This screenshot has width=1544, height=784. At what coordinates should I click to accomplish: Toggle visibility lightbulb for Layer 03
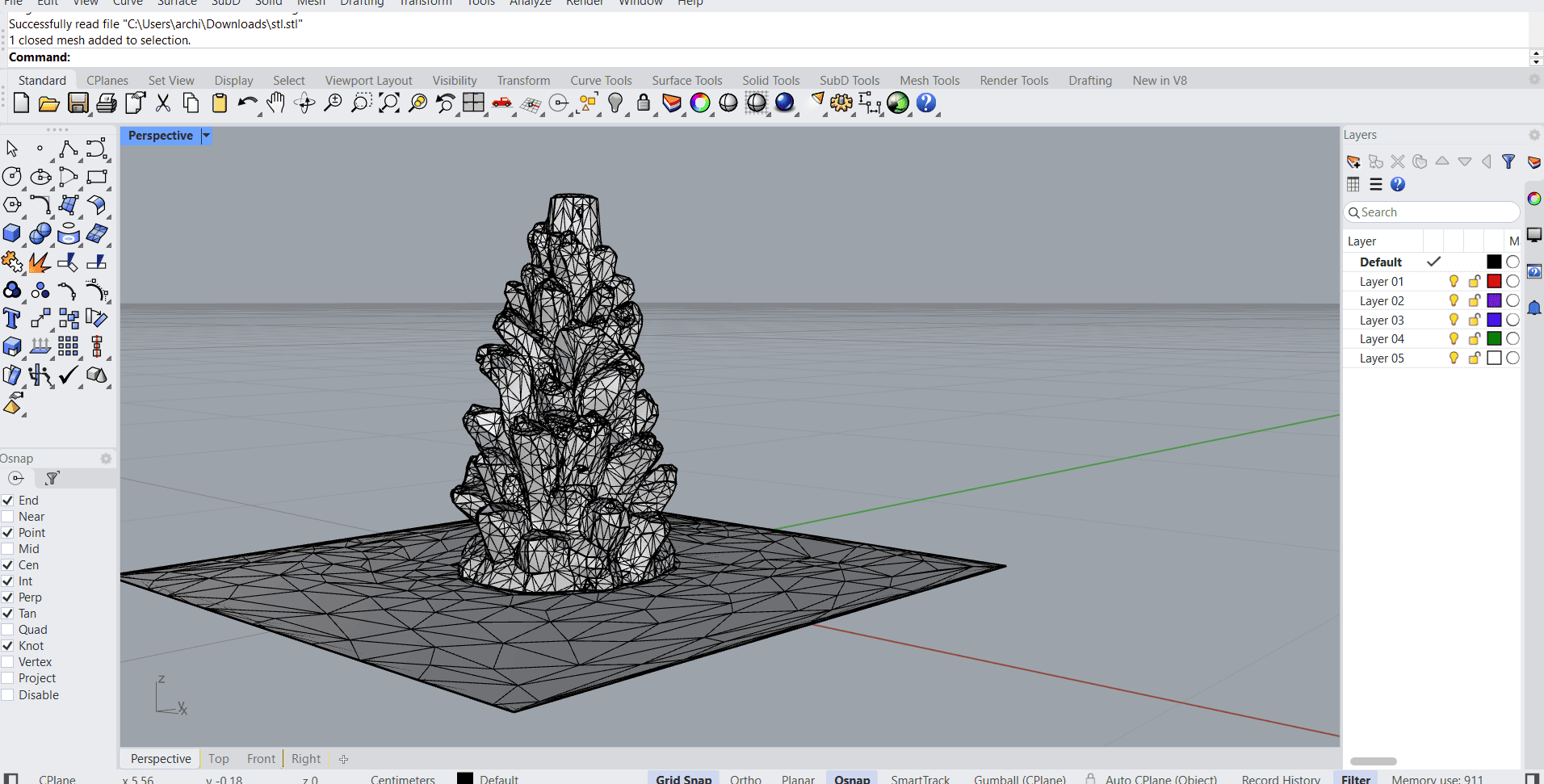pos(1454,320)
